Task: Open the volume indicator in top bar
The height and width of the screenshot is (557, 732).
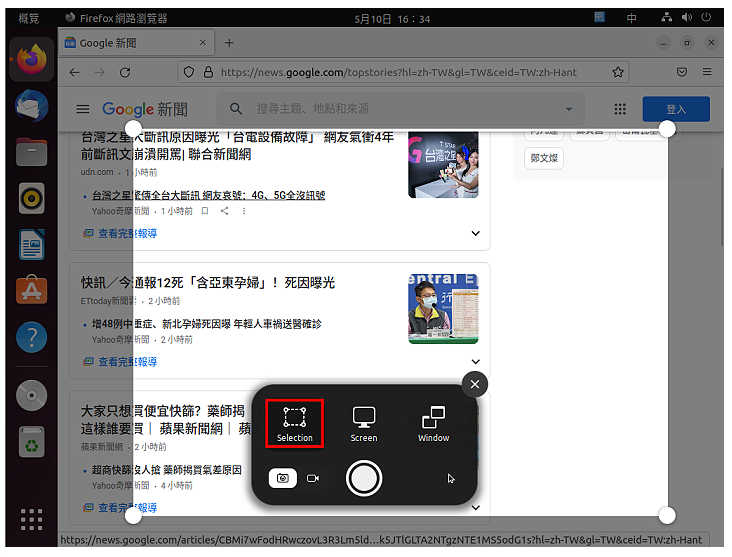Action: pos(686,18)
